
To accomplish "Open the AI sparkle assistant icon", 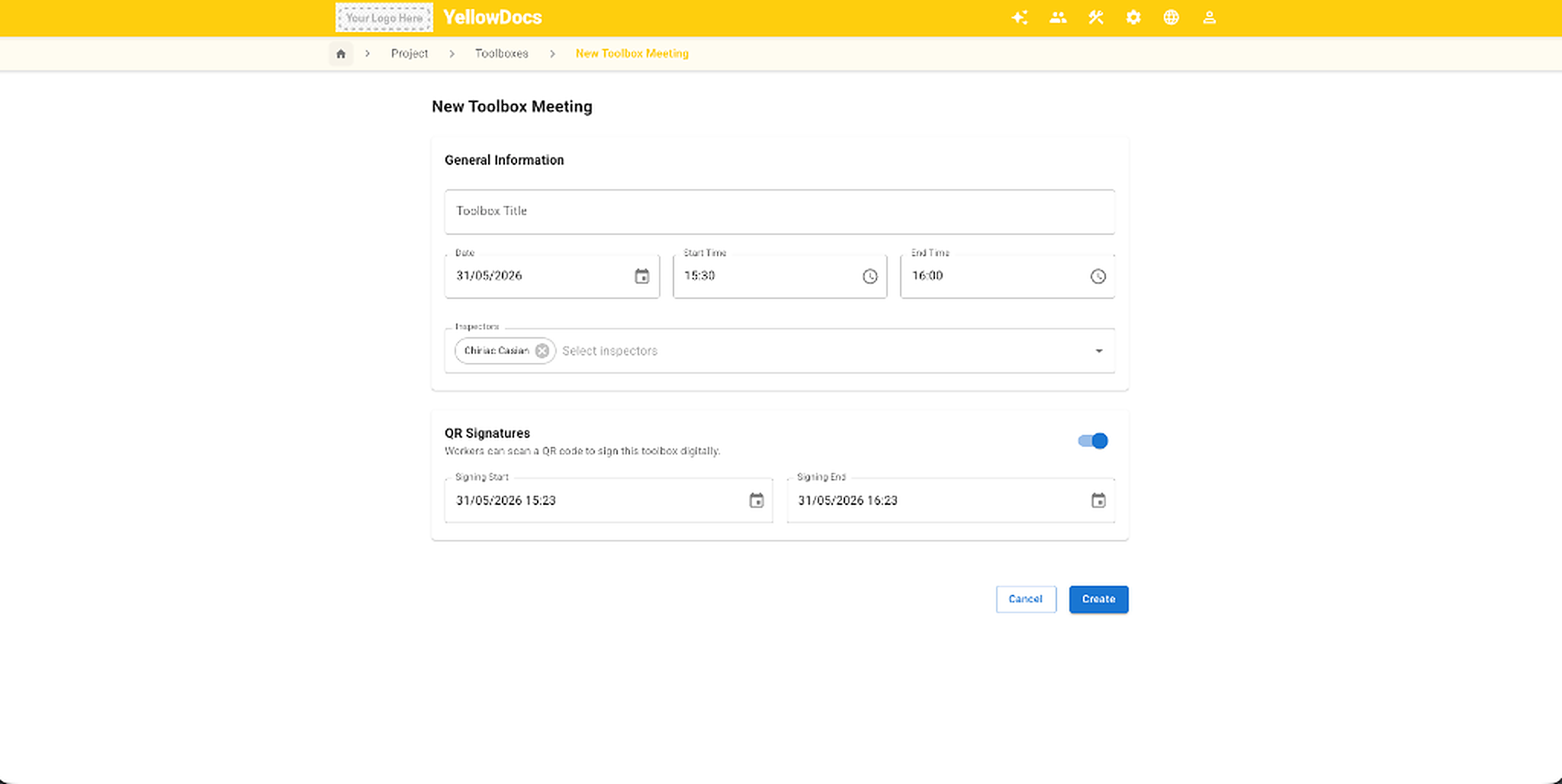I will point(1020,18).
